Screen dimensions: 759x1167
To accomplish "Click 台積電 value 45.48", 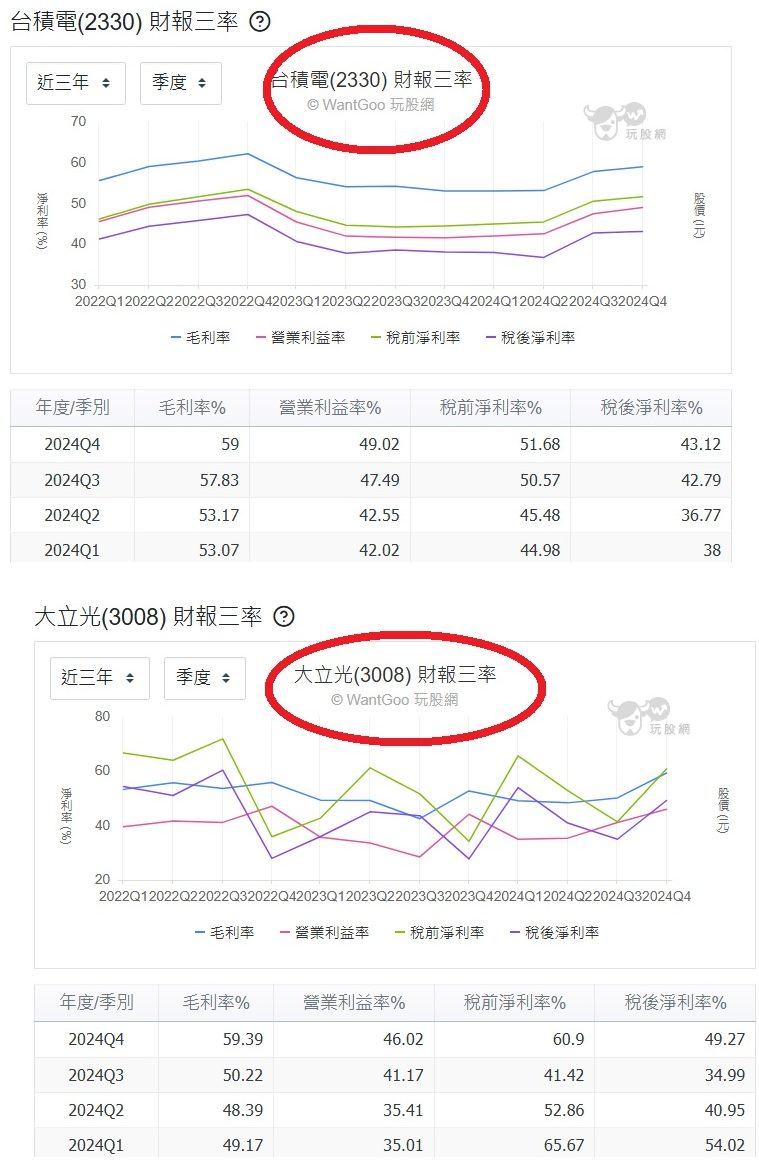I will coord(540,515).
